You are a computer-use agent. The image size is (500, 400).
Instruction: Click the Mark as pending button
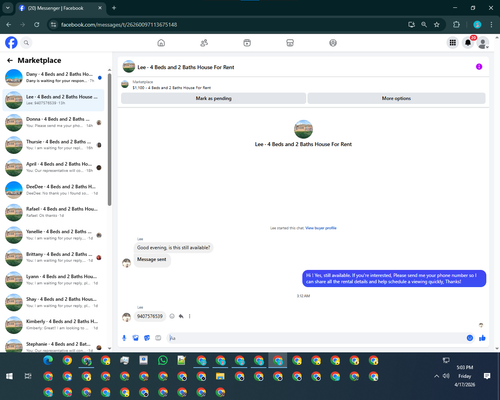[213, 98]
